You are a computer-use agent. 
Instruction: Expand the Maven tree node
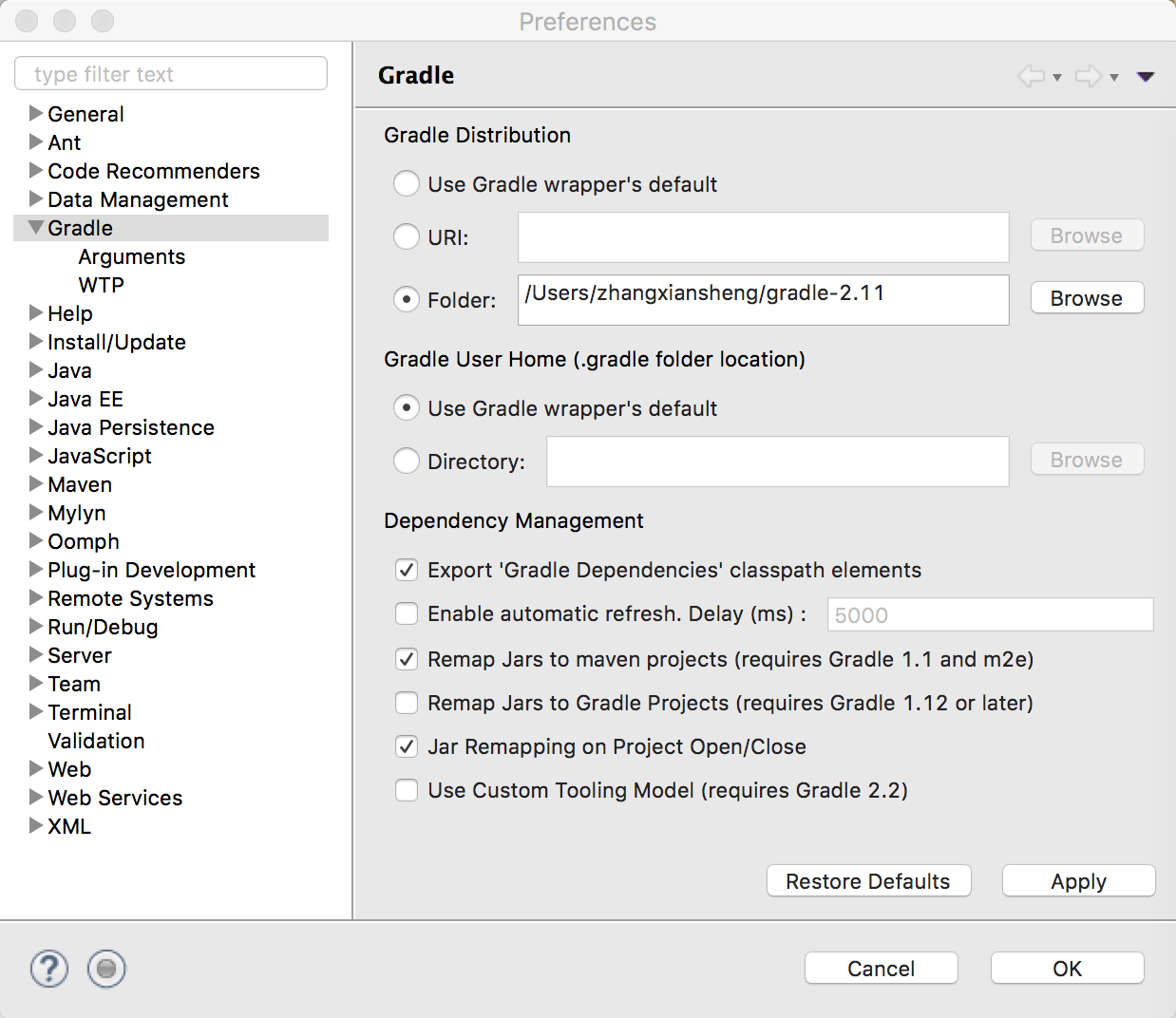[36, 483]
